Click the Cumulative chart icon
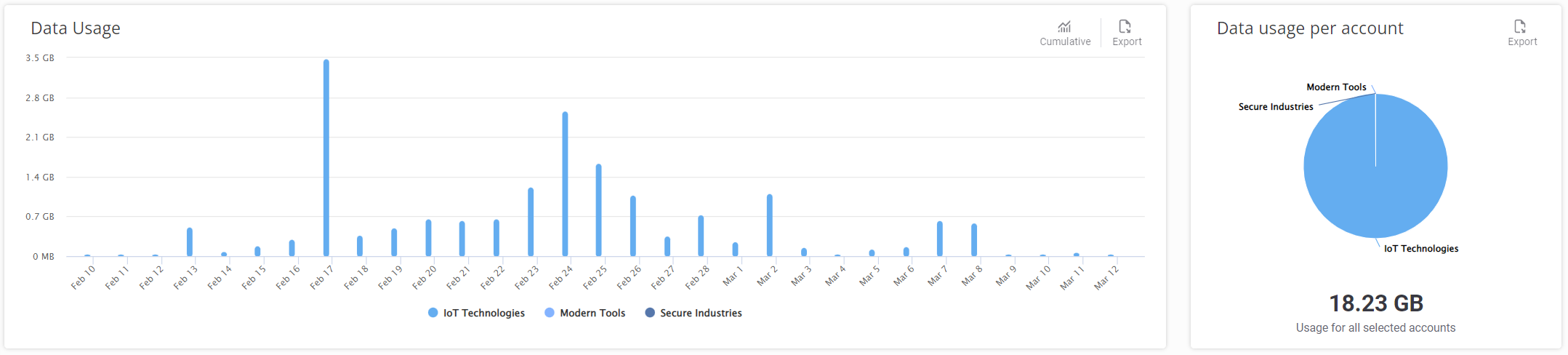The image size is (1568, 355). pyautogui.click(x=1064, y=28)
